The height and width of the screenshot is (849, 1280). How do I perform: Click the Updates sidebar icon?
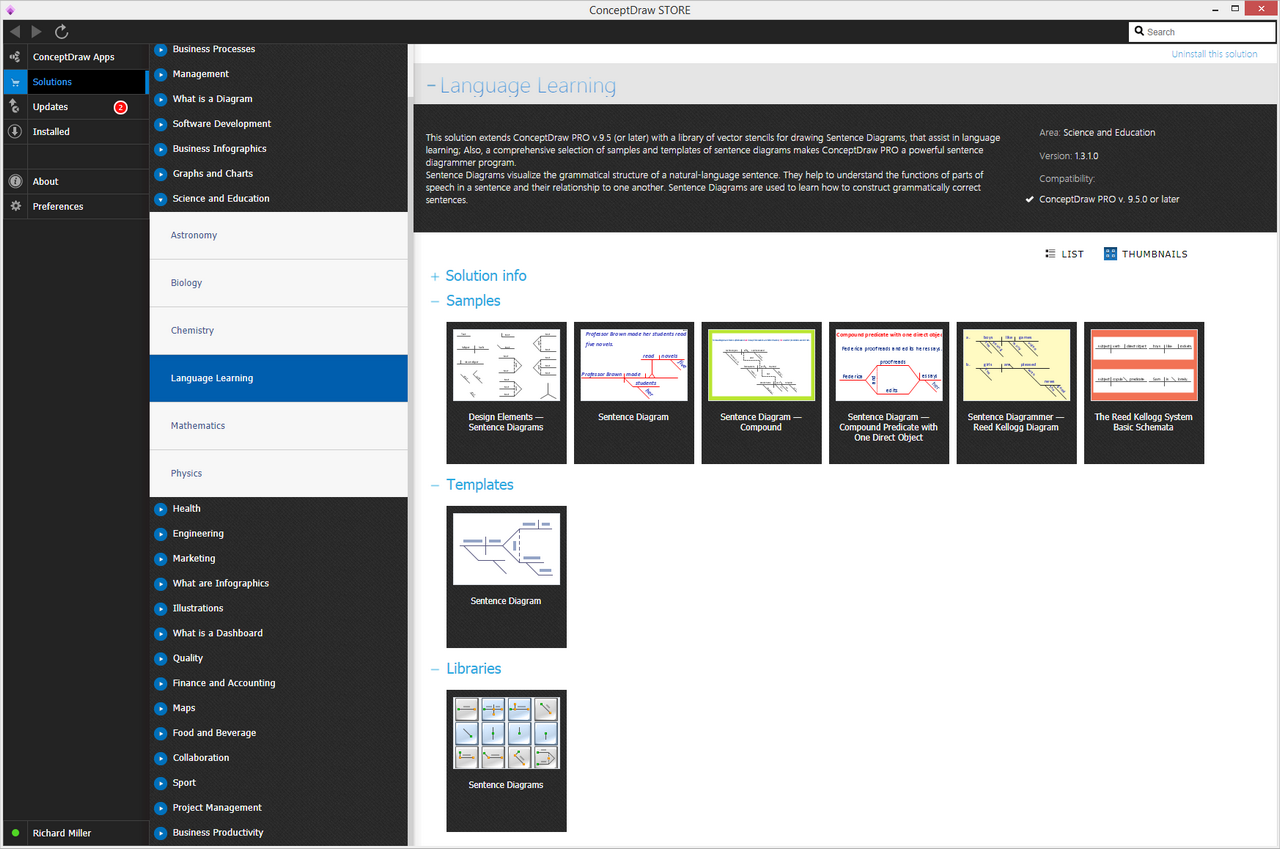(15, 107)
